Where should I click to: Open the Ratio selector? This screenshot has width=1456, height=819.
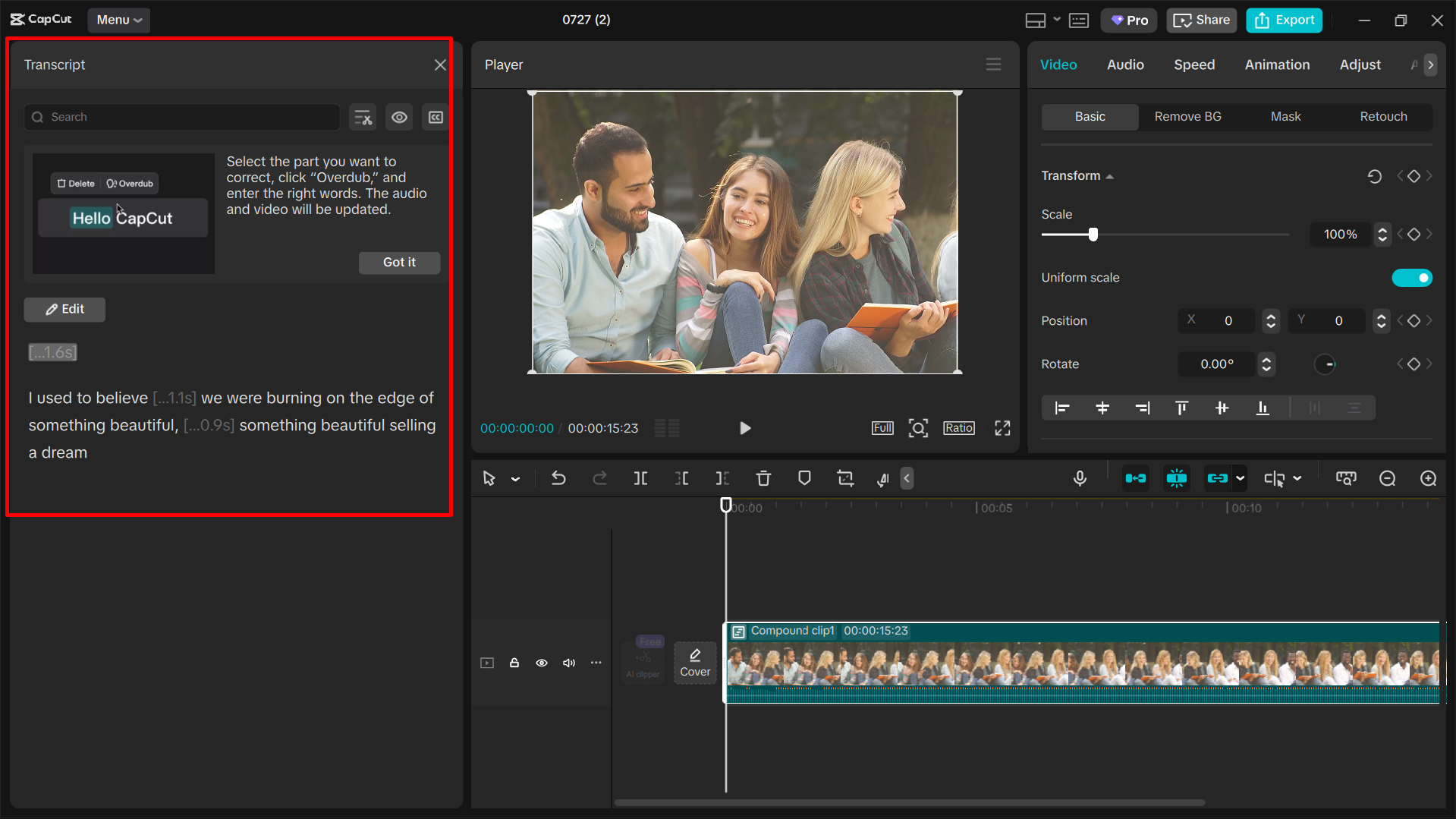pos(959,428)
